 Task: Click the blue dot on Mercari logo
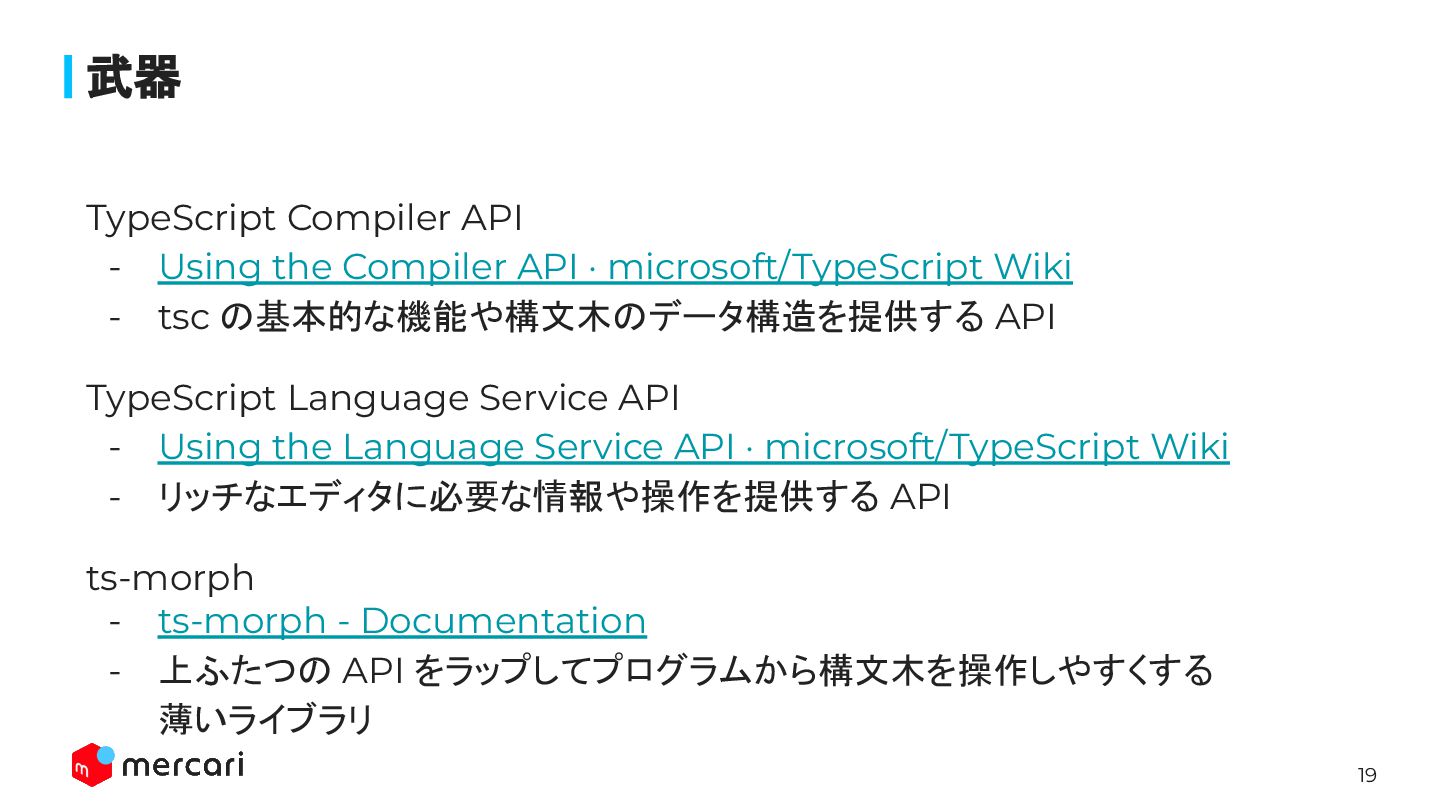coord(106,755)
